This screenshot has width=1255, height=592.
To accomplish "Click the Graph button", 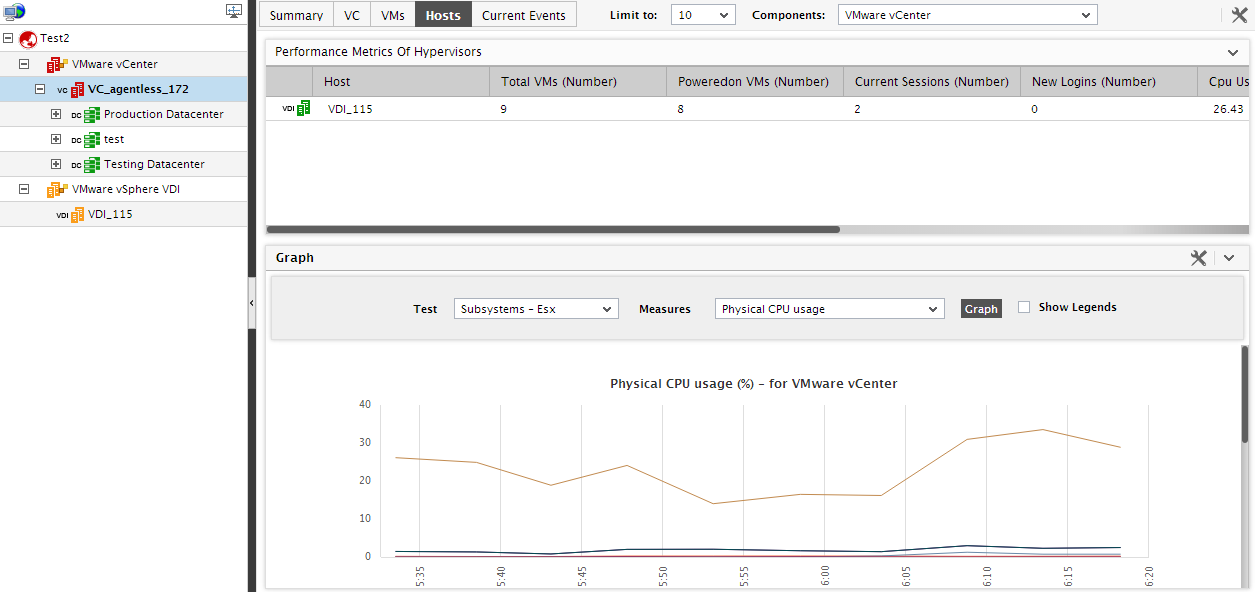I will tap(981, 309).
